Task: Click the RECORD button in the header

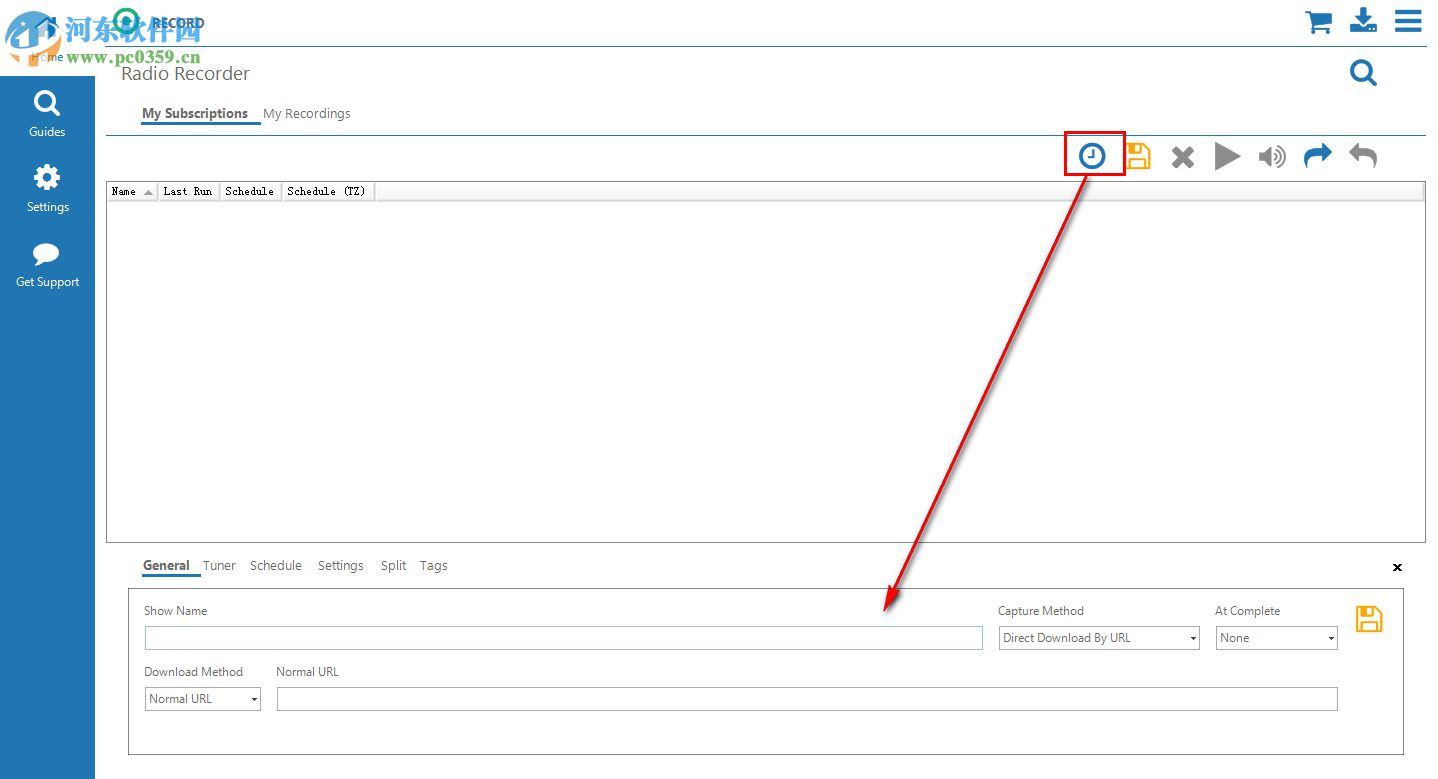Action: (160, 22)
